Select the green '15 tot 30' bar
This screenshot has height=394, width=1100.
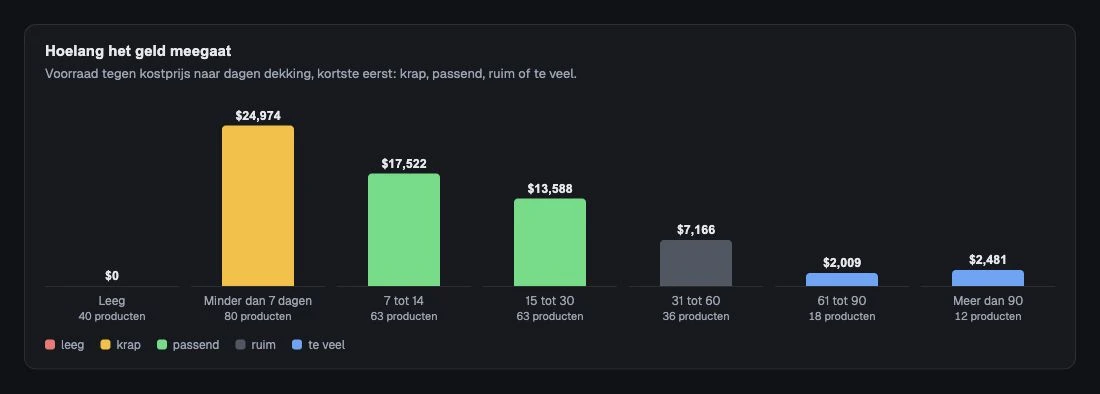(550, 243)
